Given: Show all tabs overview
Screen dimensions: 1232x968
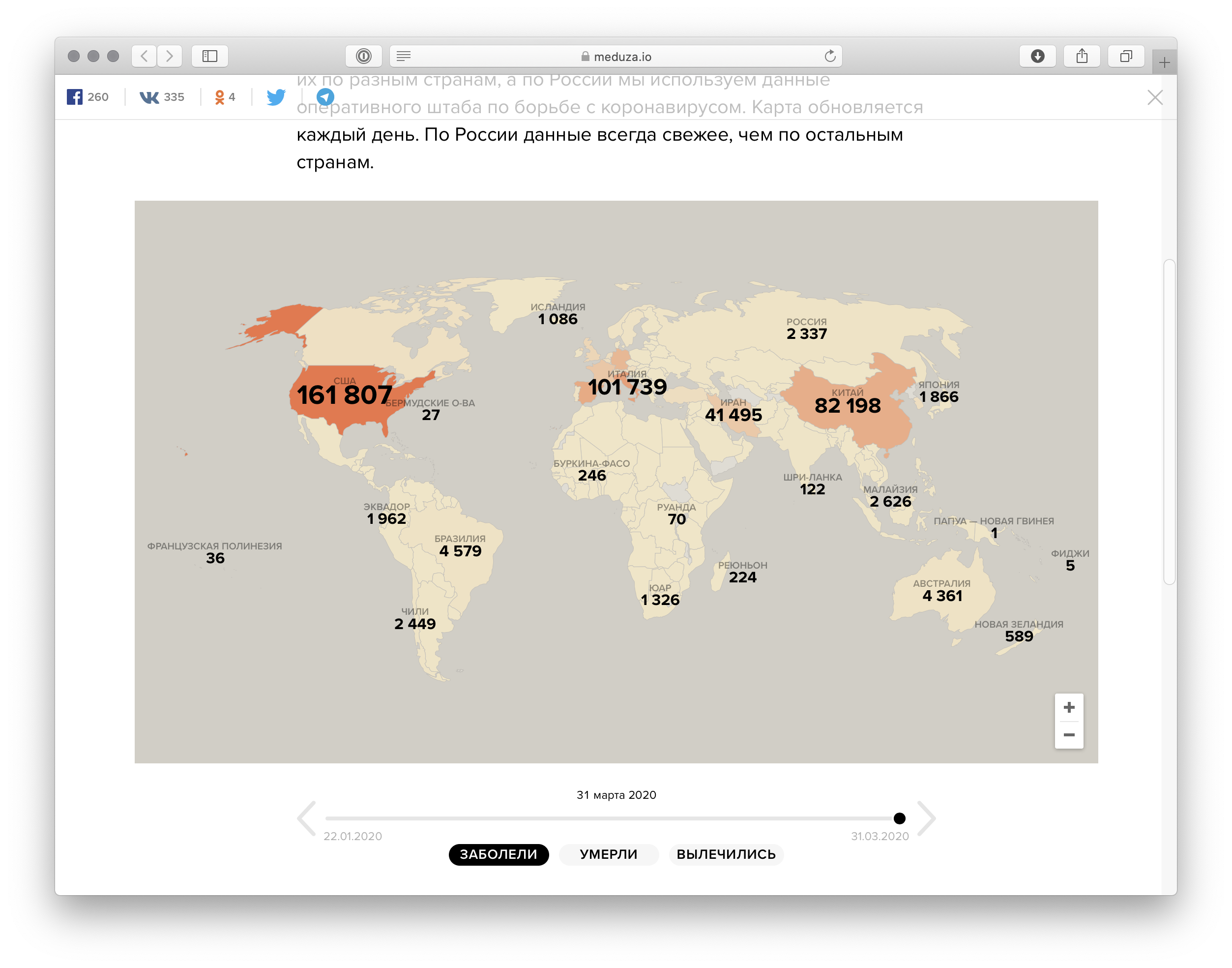Looking at the screenshot, I should 1125,56.
